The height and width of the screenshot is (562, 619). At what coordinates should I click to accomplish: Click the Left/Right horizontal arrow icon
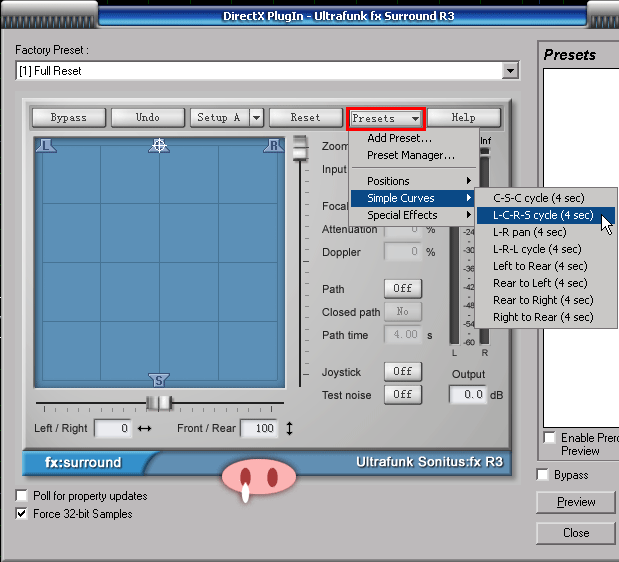(x=144, y=428)
